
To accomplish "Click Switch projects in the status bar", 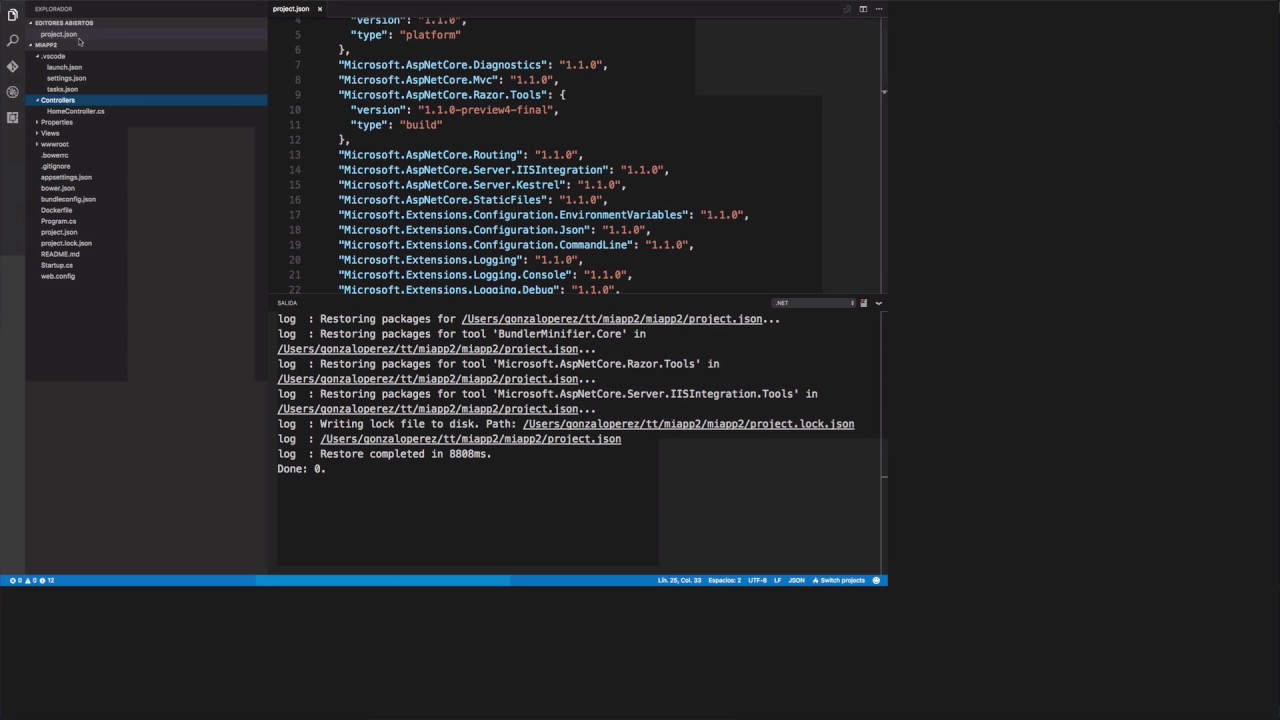I will point(839,580).
